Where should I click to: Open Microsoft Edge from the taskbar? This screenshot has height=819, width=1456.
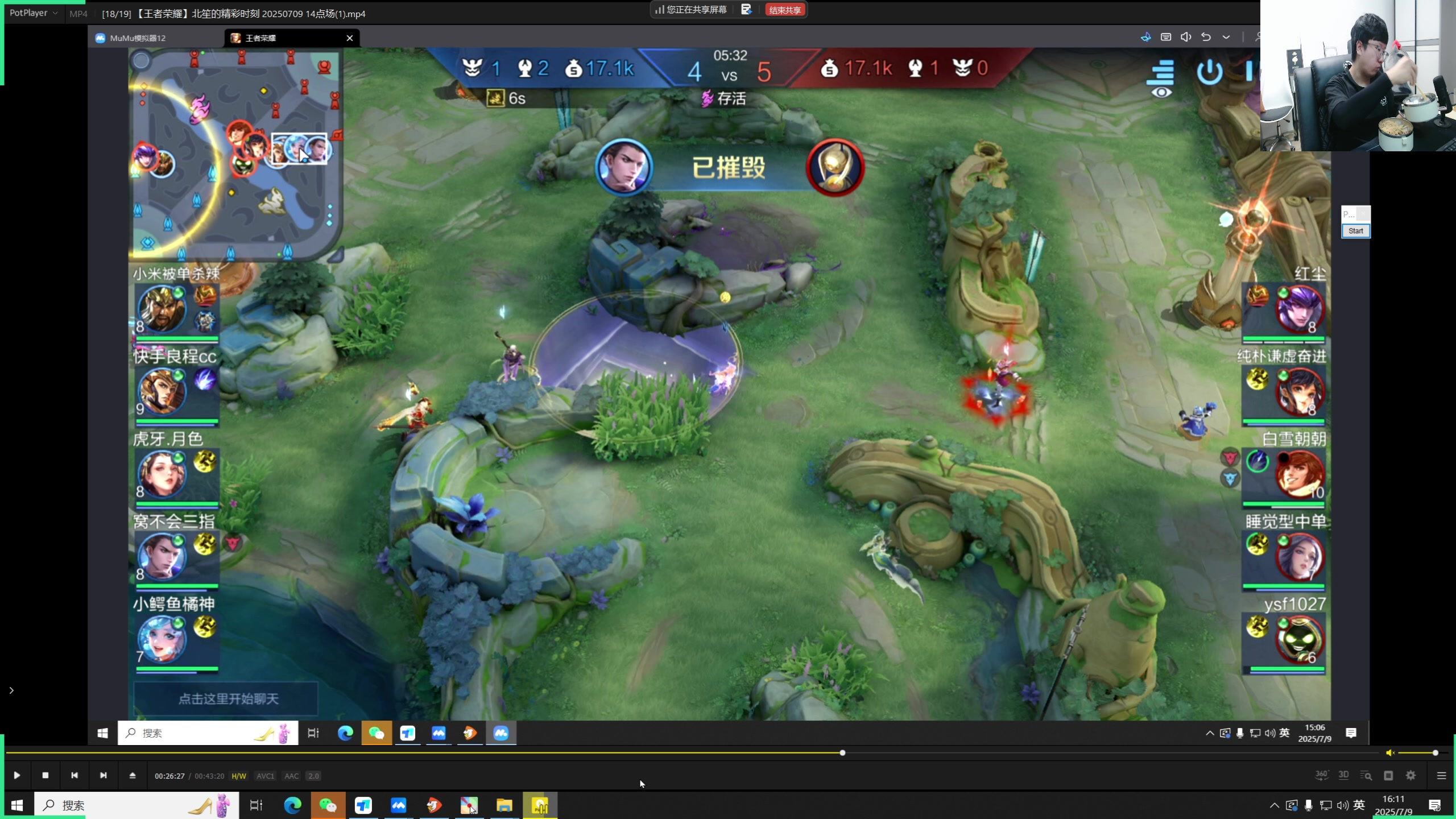click(x=292, y=805)
